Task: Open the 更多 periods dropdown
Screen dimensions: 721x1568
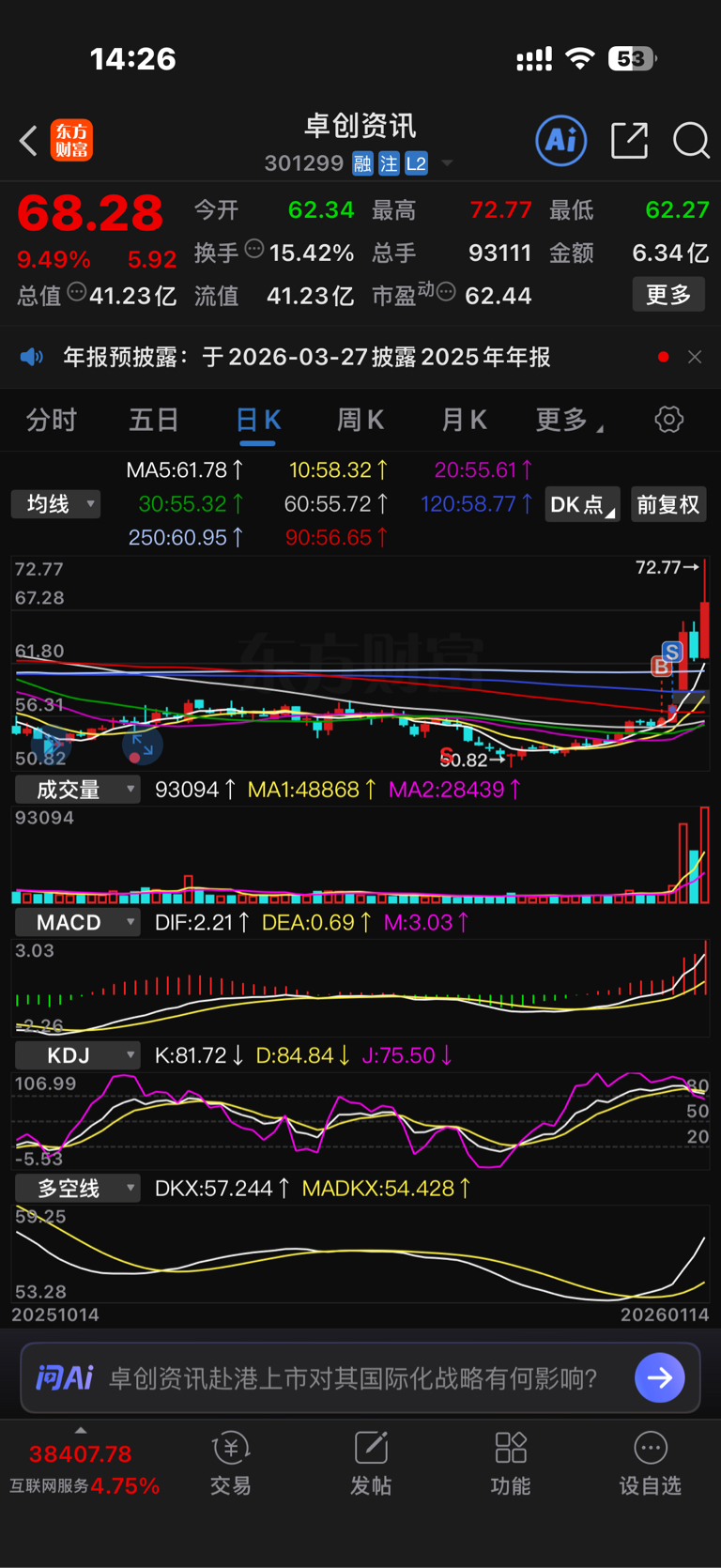Action: pos(569,420)
